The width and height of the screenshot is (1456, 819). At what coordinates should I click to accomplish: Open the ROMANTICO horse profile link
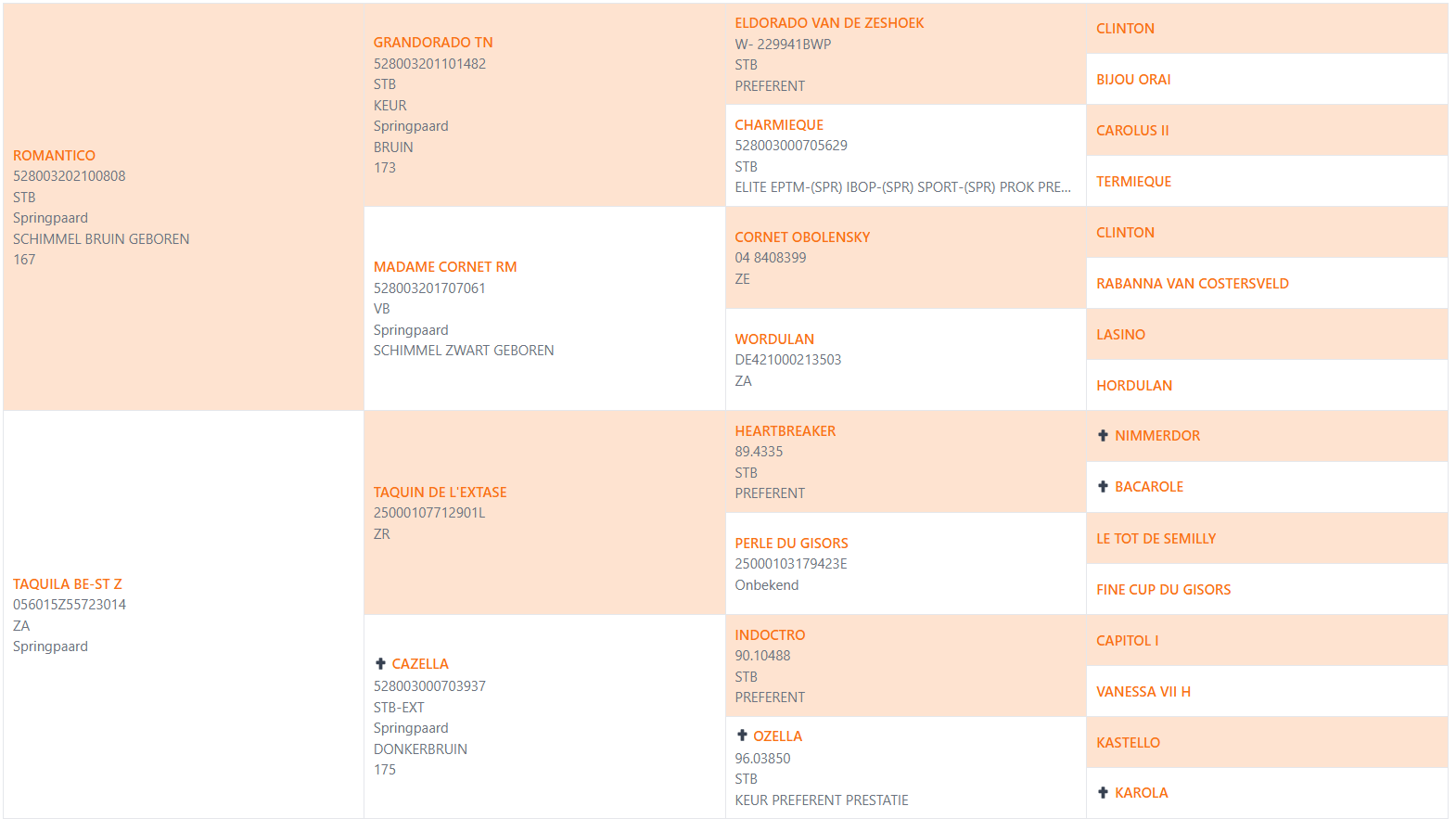(54, 155)
